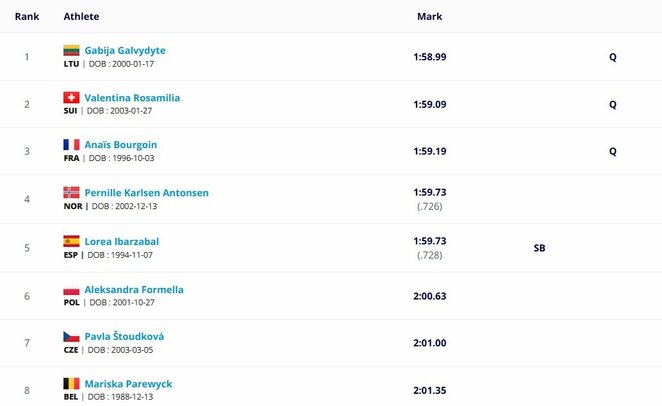
Task: Open Valentina Rosamilia's profile link
Action: 132,98
